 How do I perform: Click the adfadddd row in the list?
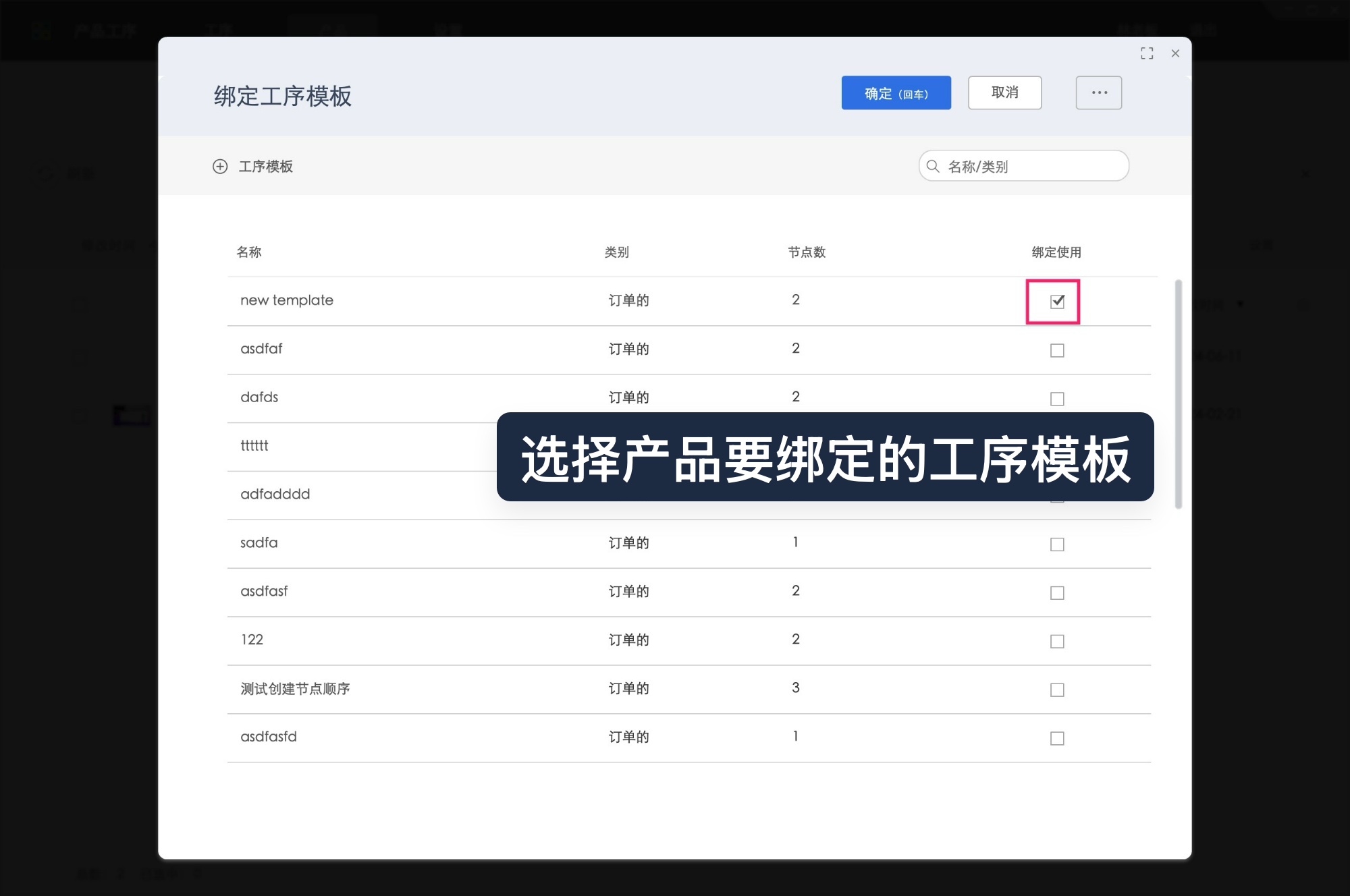point(275,494)
